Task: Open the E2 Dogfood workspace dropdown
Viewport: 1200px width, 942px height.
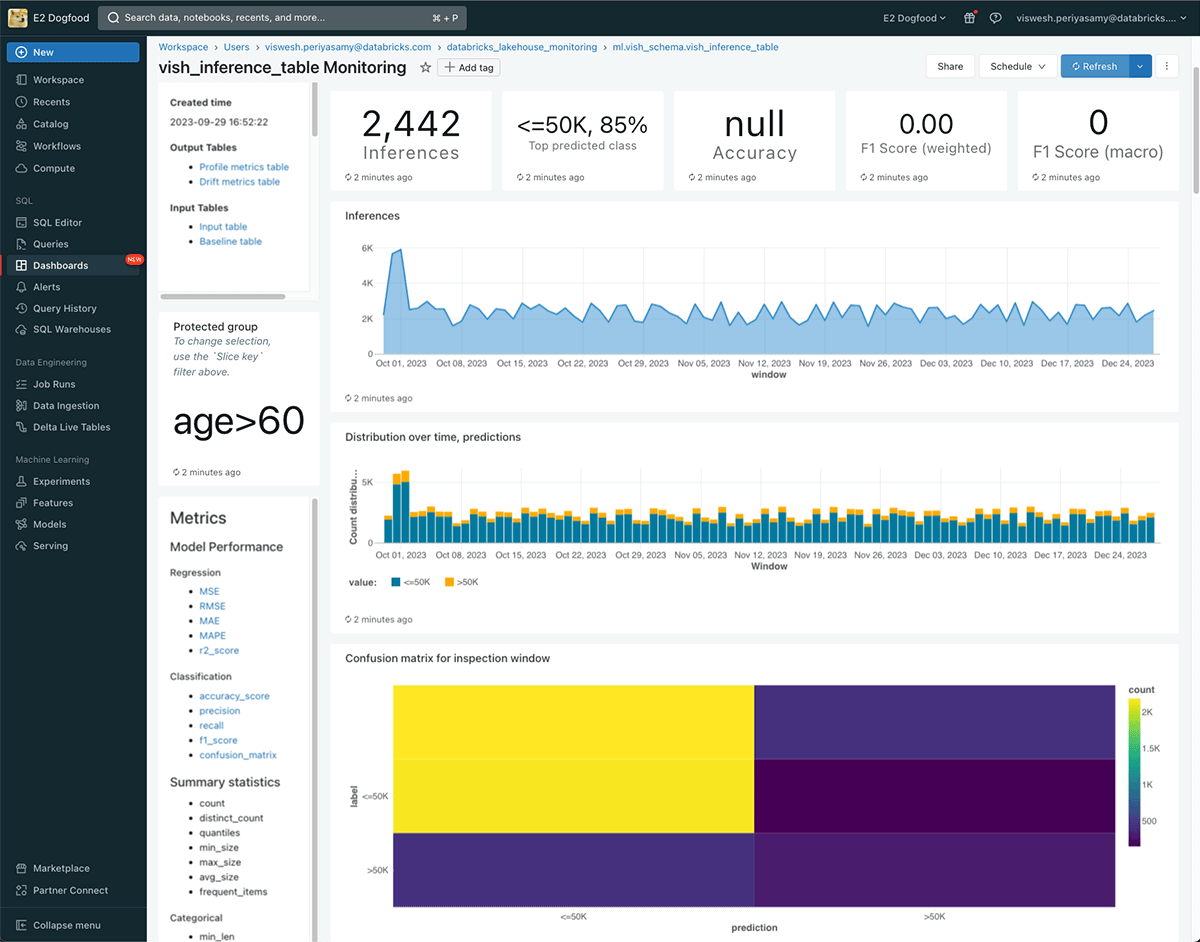Action: point(913,17)
